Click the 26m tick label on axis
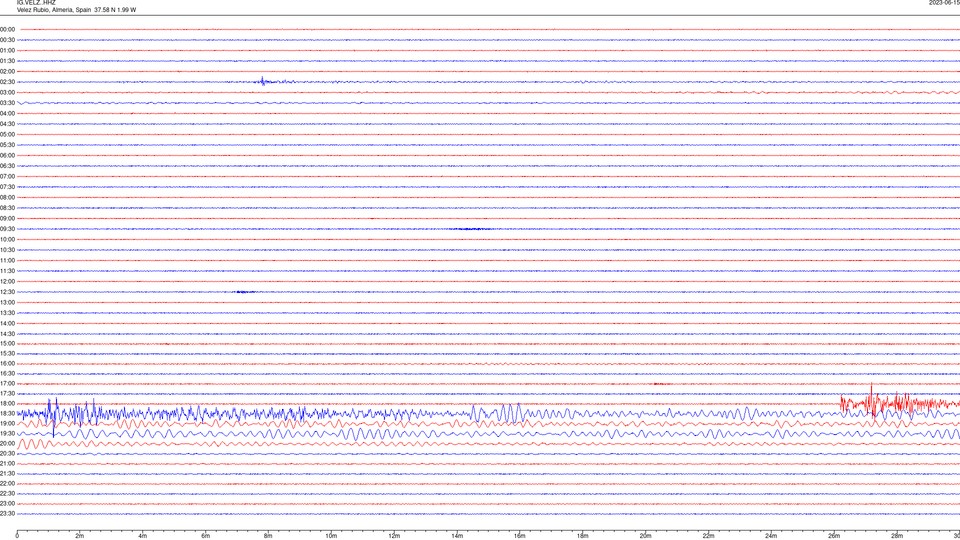Viewport: 960px width, 540px height. pyautogui.click(x=834, y=536)
